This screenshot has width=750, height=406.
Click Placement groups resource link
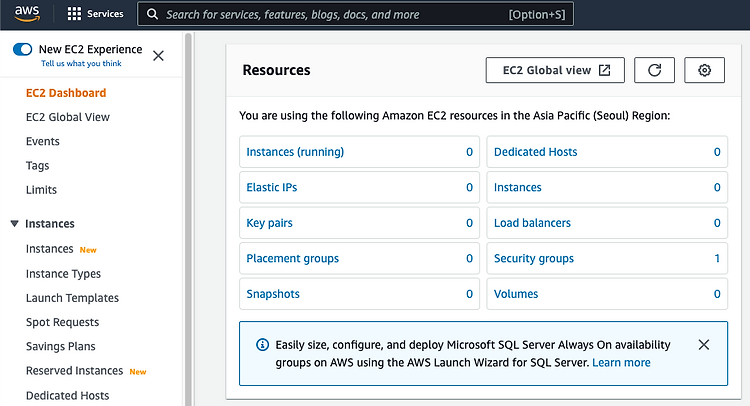coord(292,259)
